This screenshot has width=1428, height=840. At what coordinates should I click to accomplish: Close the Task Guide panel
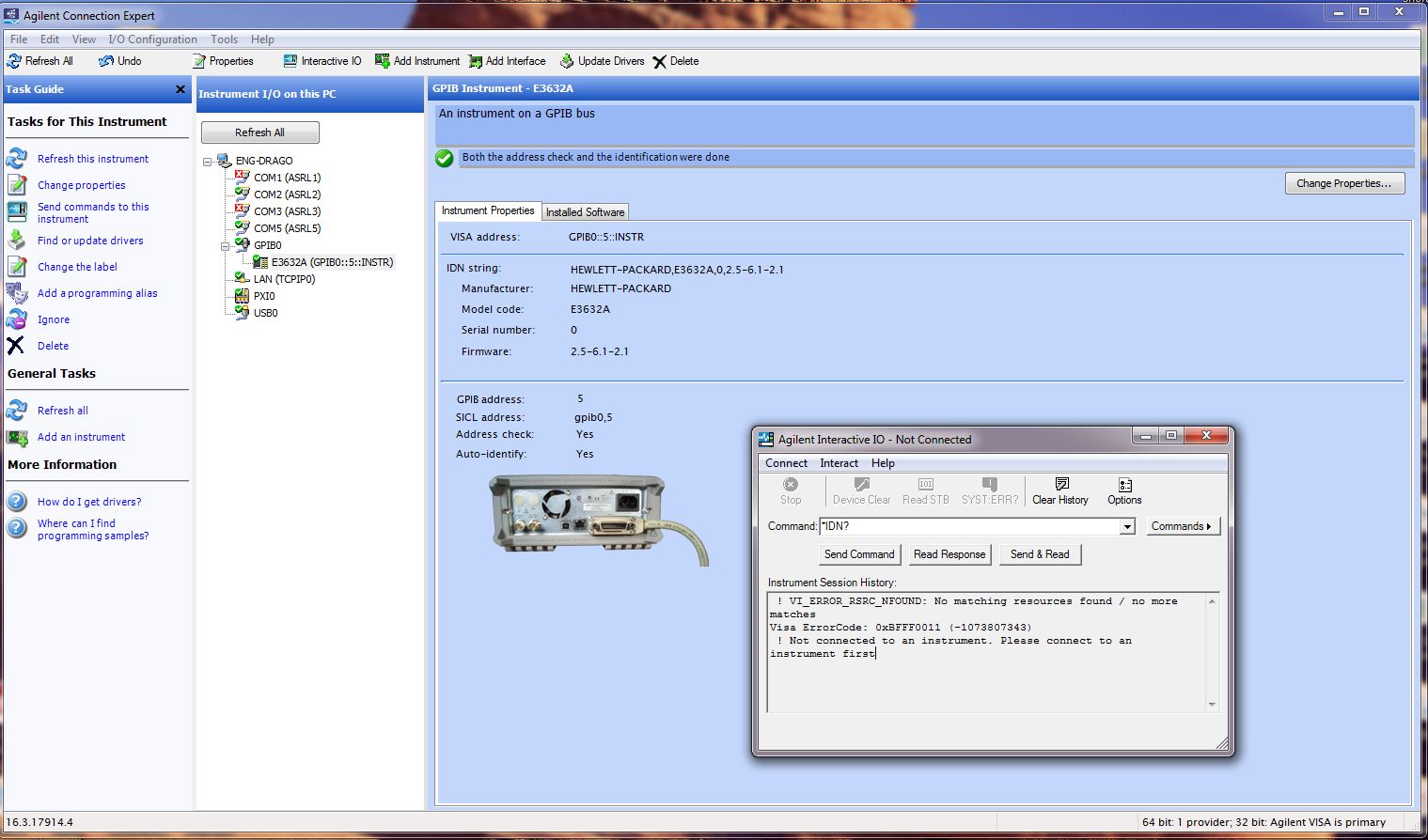180,89
